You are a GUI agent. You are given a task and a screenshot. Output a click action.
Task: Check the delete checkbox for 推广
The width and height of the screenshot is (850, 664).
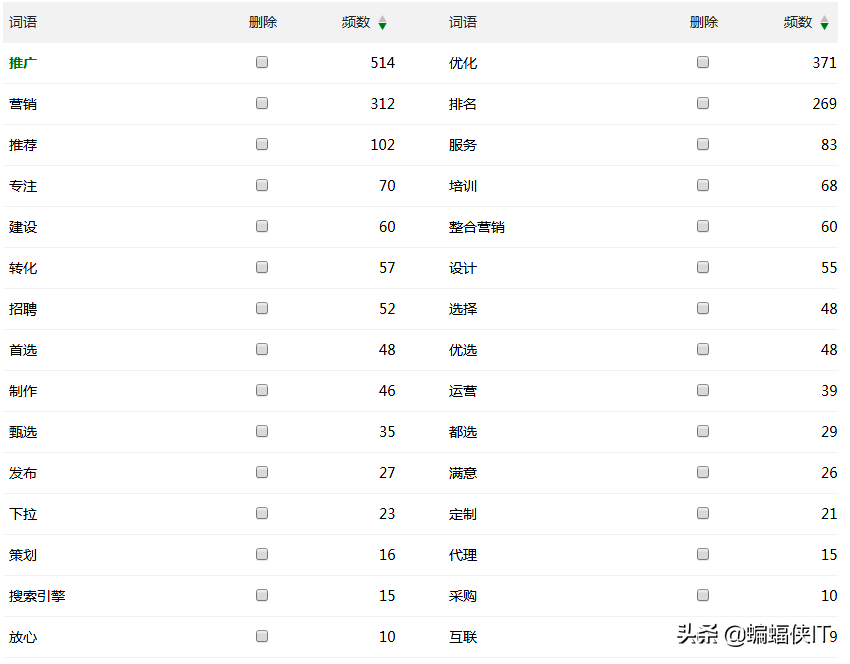(262, 61)
